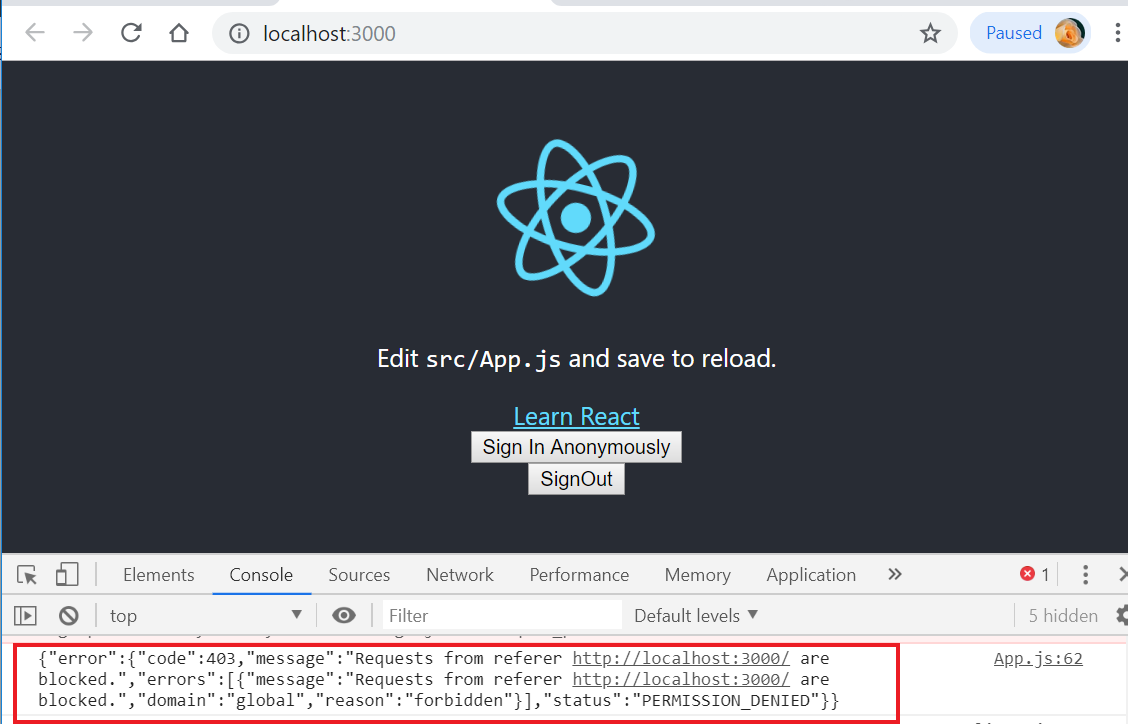The width and height of the screenshot is (1128, 724).
Task: Open the Default levels dropdown
Action: (695, 615)
